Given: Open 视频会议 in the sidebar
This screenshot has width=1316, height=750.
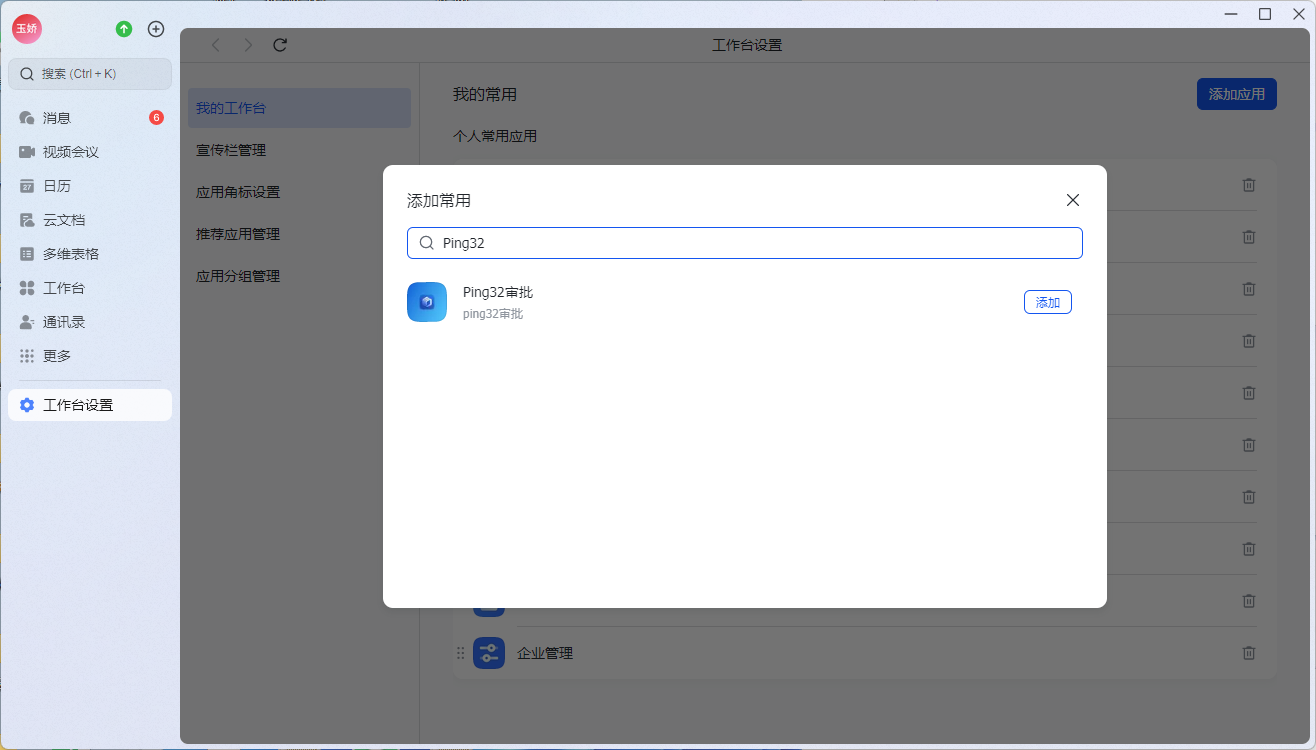Looking at the screenshot, I should tap(90, 152).
